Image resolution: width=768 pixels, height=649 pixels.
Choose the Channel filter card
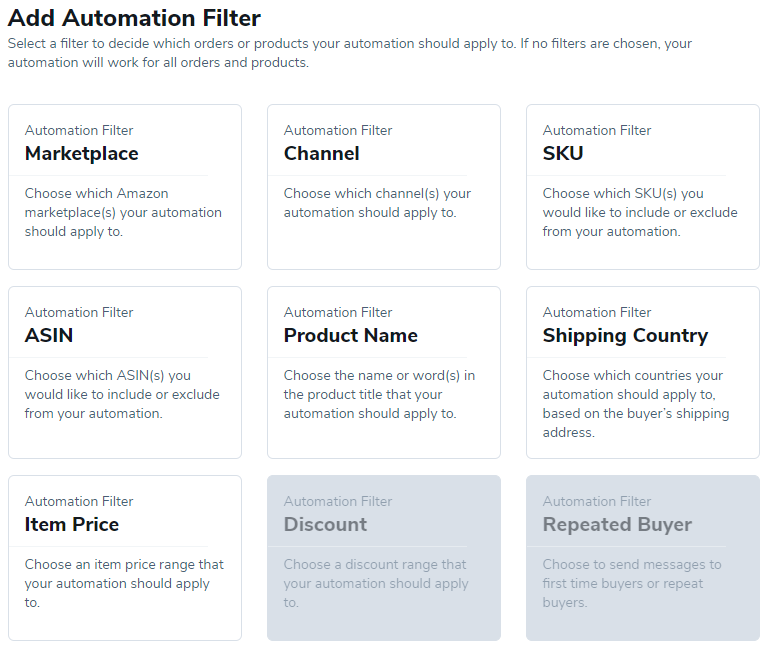point(384,187)
